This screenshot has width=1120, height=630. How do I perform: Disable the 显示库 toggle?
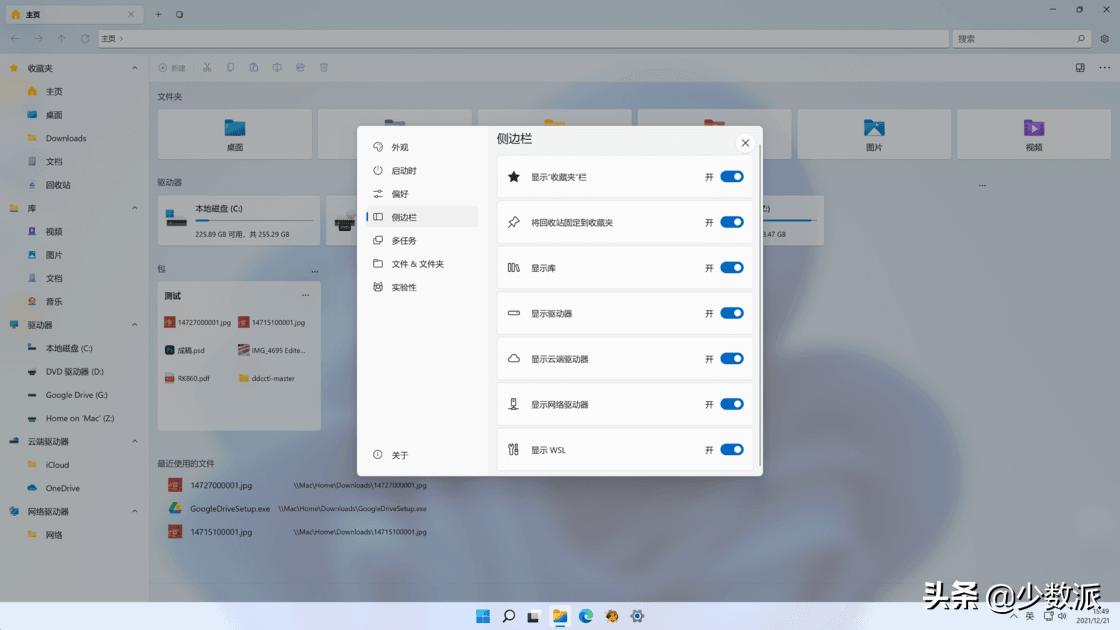point(729,267)
